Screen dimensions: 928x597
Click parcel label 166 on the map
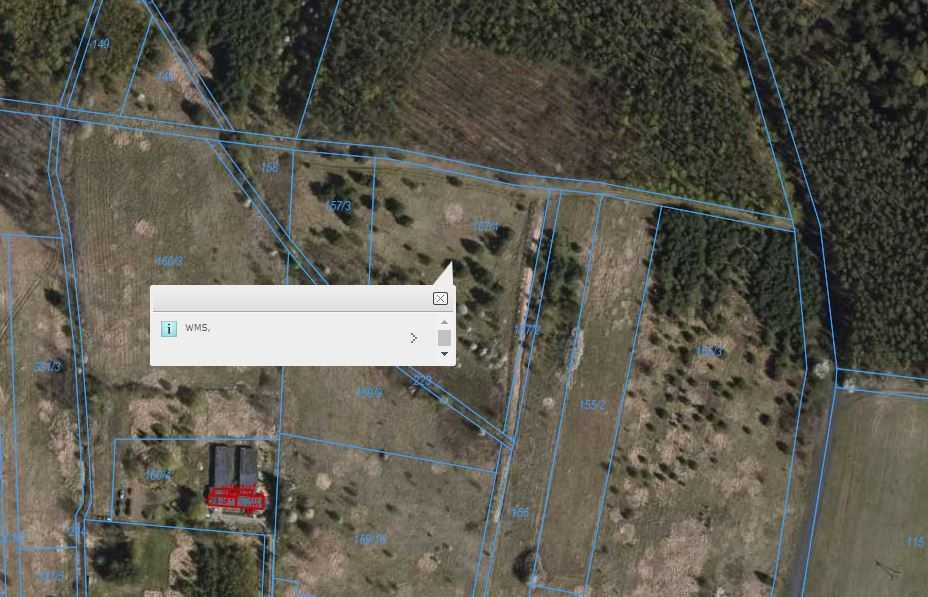point(520,512)
